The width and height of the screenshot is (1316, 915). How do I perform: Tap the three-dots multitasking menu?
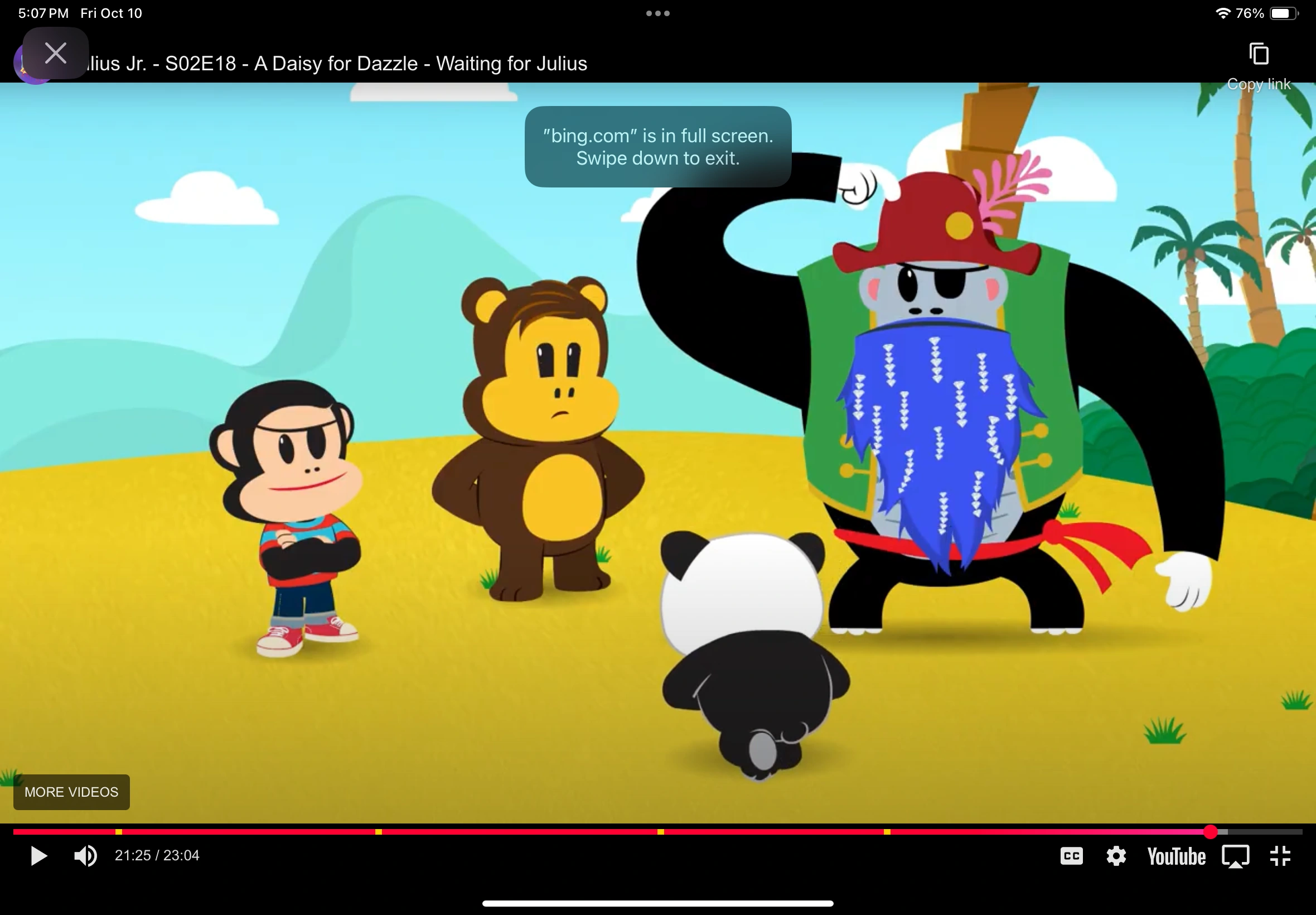tap(657, 13)
